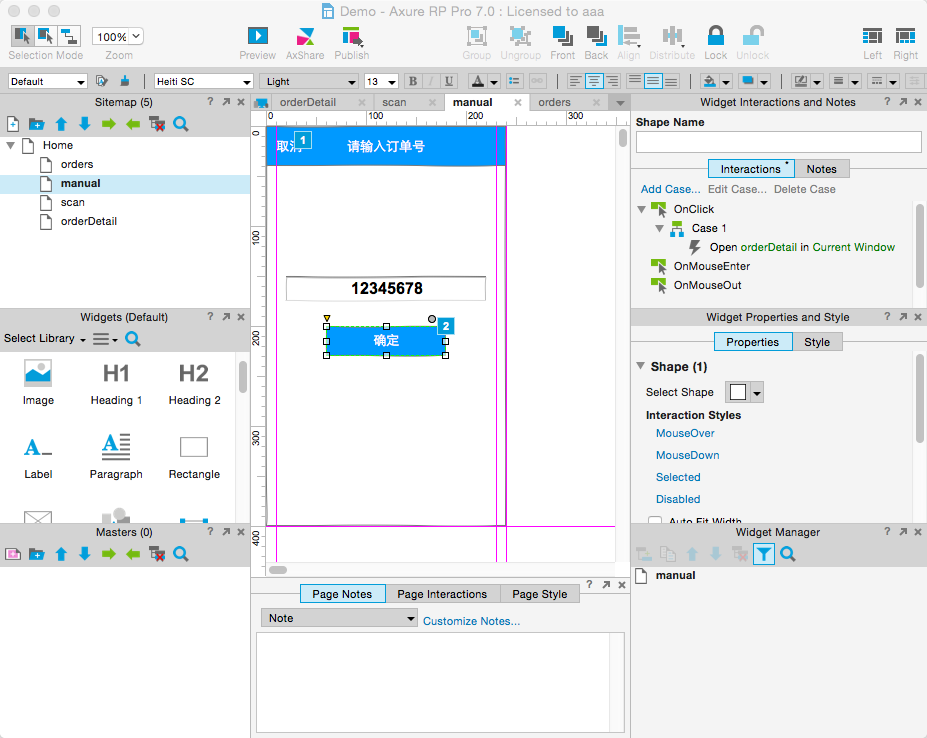Toggle center text alignment

[x=594, y=81]
